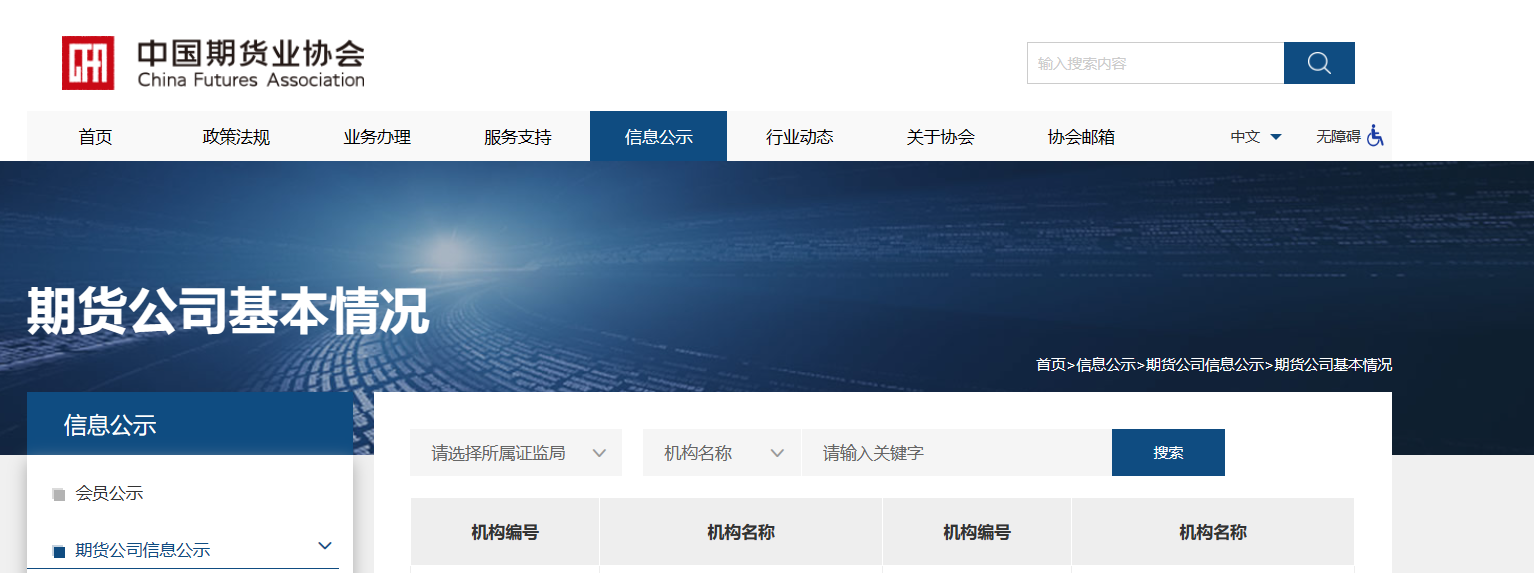1534x573 pixels.
Task: Click the 请输入关键字 keyword field
Action: pos(956,453)
